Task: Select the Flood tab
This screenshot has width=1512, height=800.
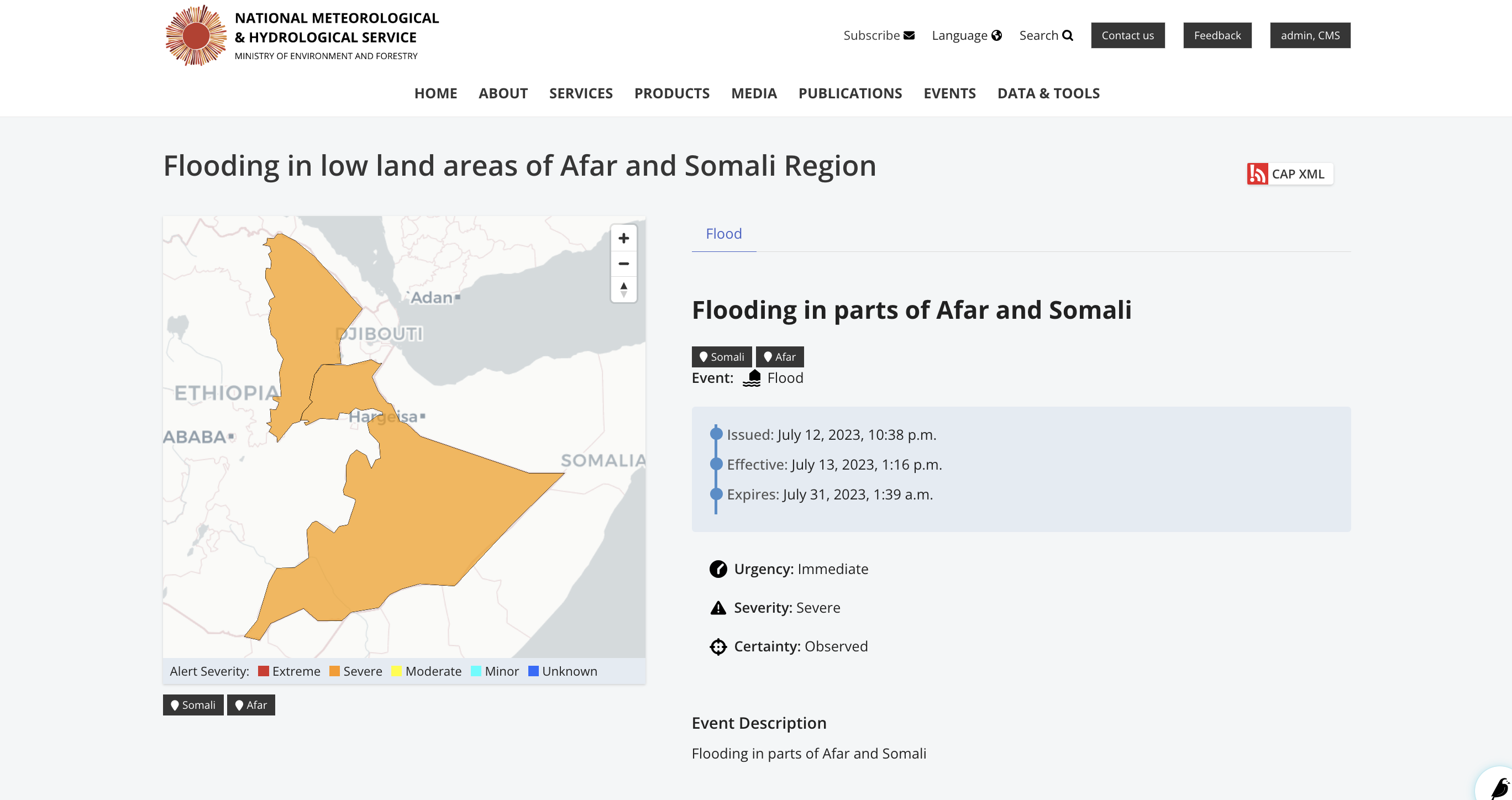Action: (724, 234)
